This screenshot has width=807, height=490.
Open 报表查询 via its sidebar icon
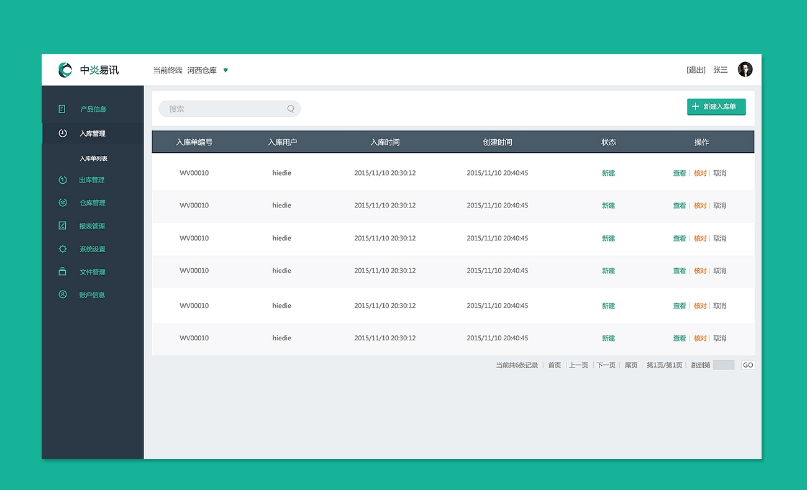click(x=62, y=226)
